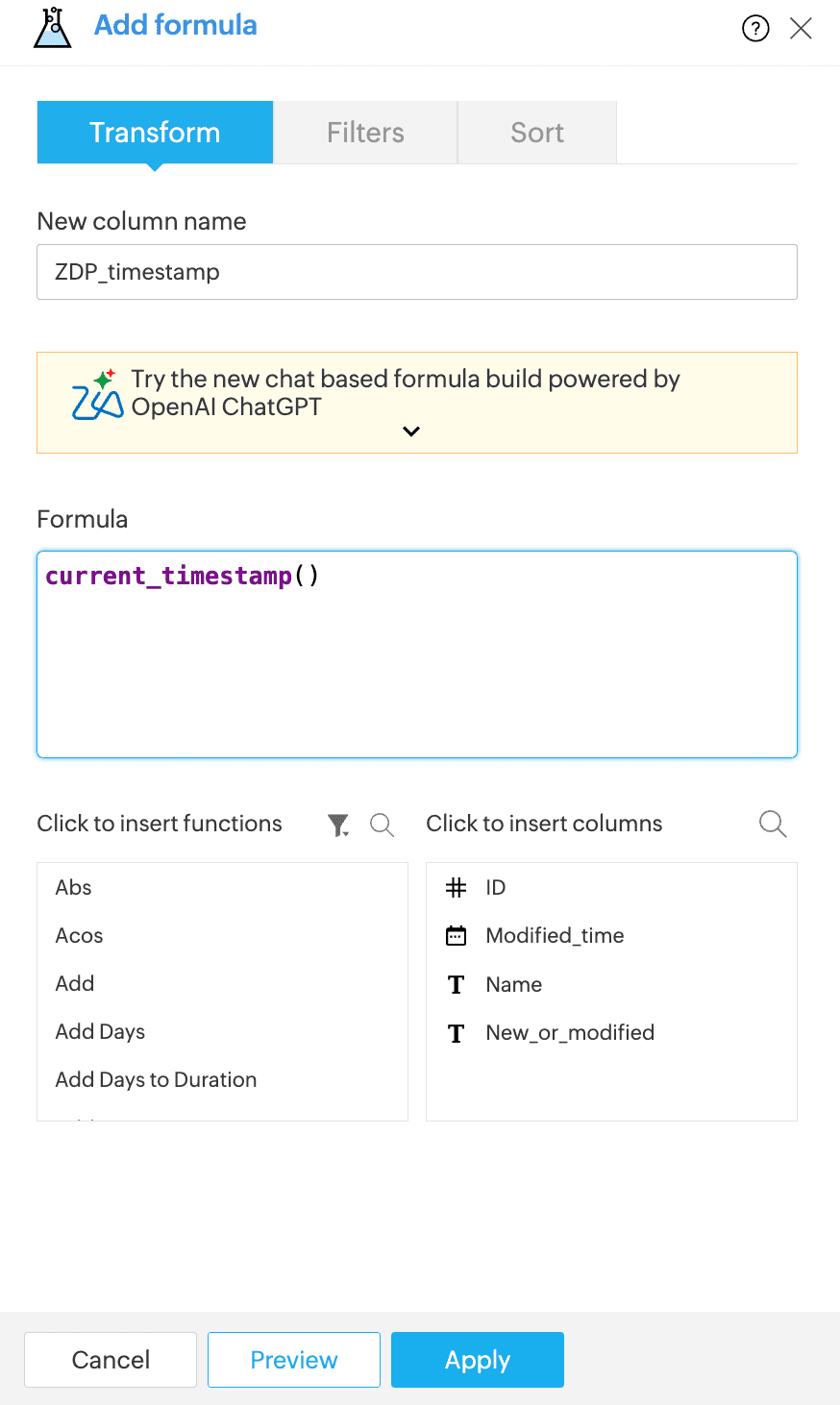Viewport: 840px width, 1405px height.
Task: Click the Zia AI assistant icon
Action: click(x=97, y=394)
